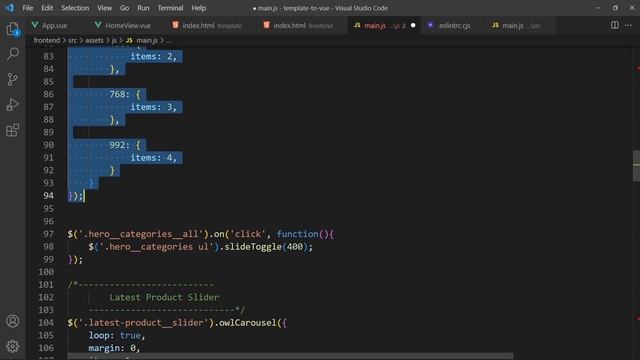Click line number 104 in gutter
Screen dimensions: 640x360
[46, 322]
